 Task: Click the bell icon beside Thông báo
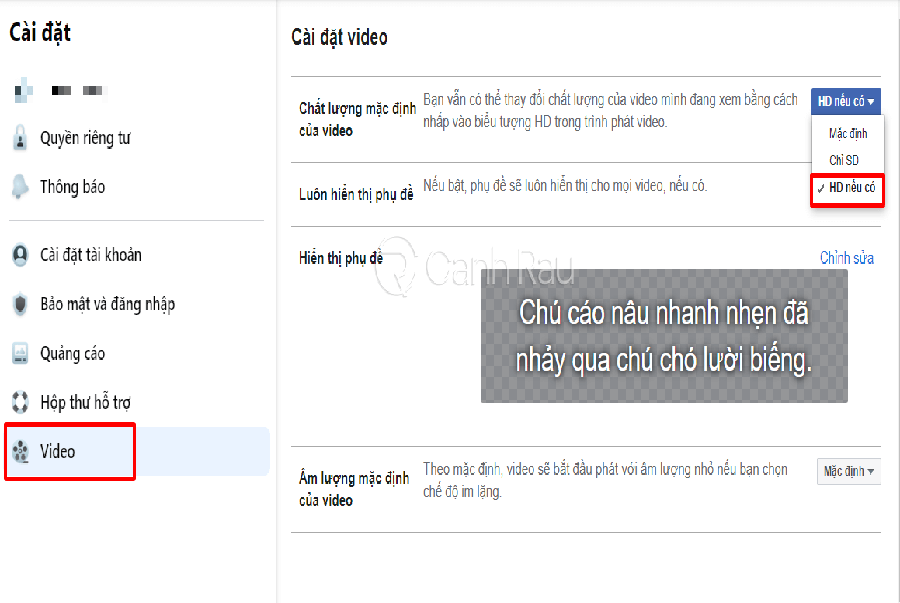point(20,187)
